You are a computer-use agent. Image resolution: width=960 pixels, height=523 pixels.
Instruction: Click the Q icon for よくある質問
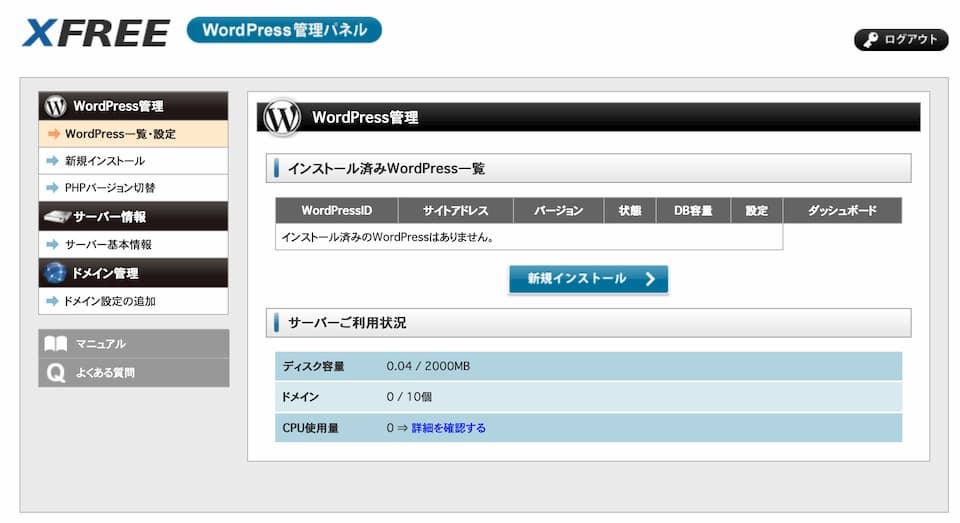point(56,373)
